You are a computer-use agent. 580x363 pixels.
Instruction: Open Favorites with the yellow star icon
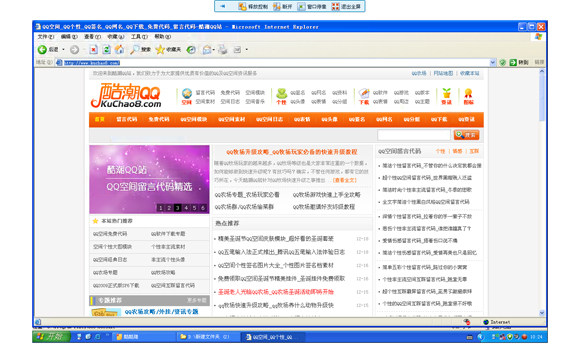coord(160,49)
